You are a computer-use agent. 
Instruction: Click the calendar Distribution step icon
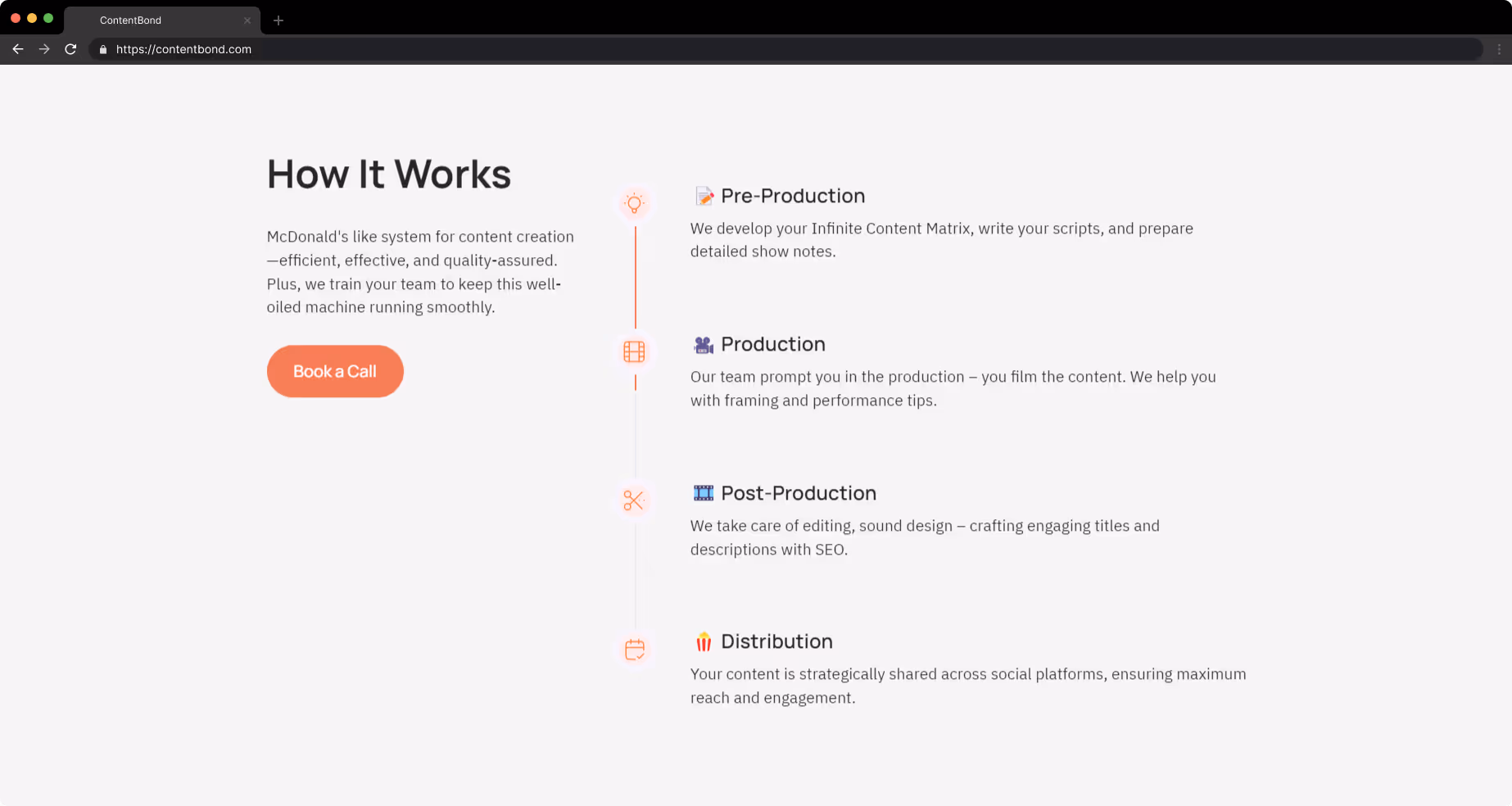(635, 649)
